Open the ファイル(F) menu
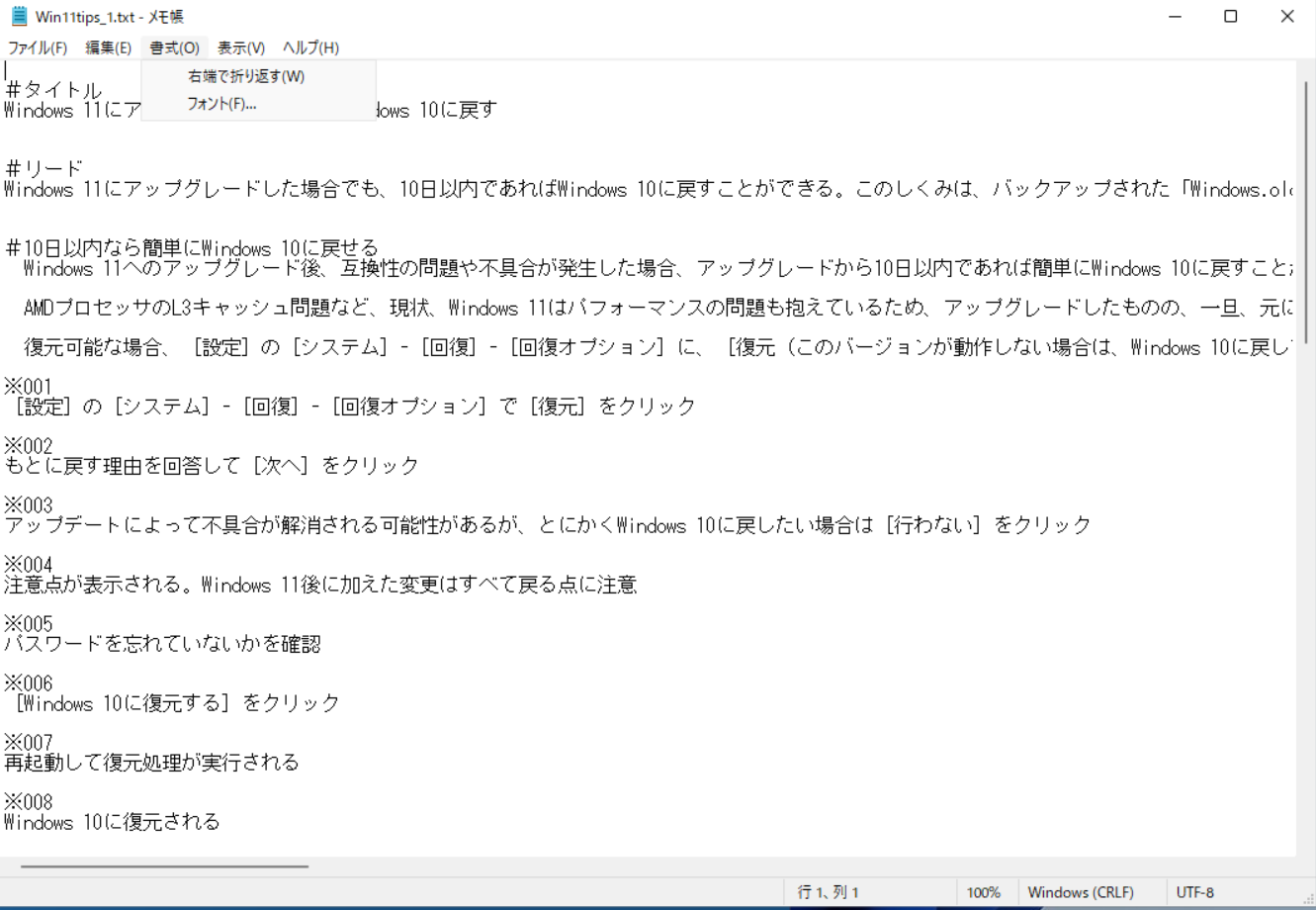The width and height of the screenshot is (1316, 910). coord(38,46)
